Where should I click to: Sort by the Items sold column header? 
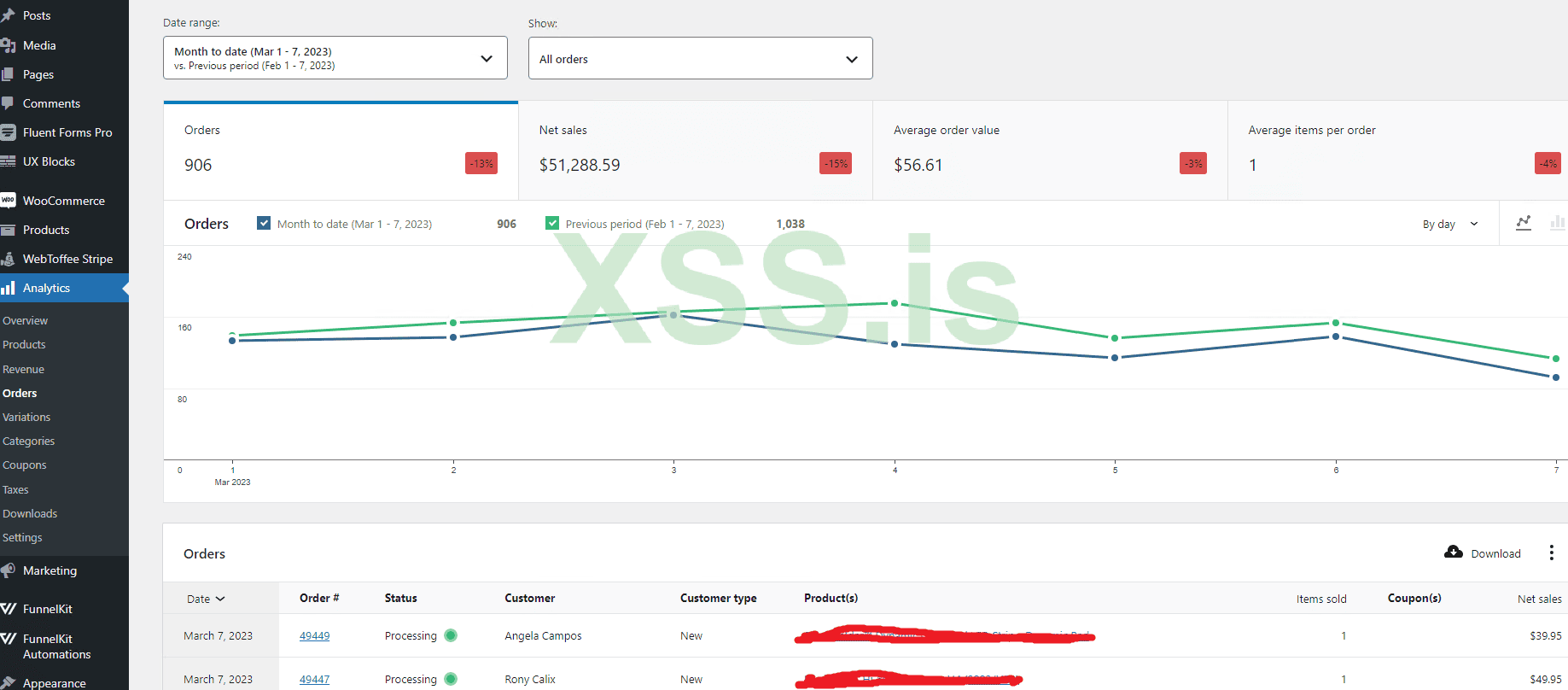click(x=1321, y=599)
